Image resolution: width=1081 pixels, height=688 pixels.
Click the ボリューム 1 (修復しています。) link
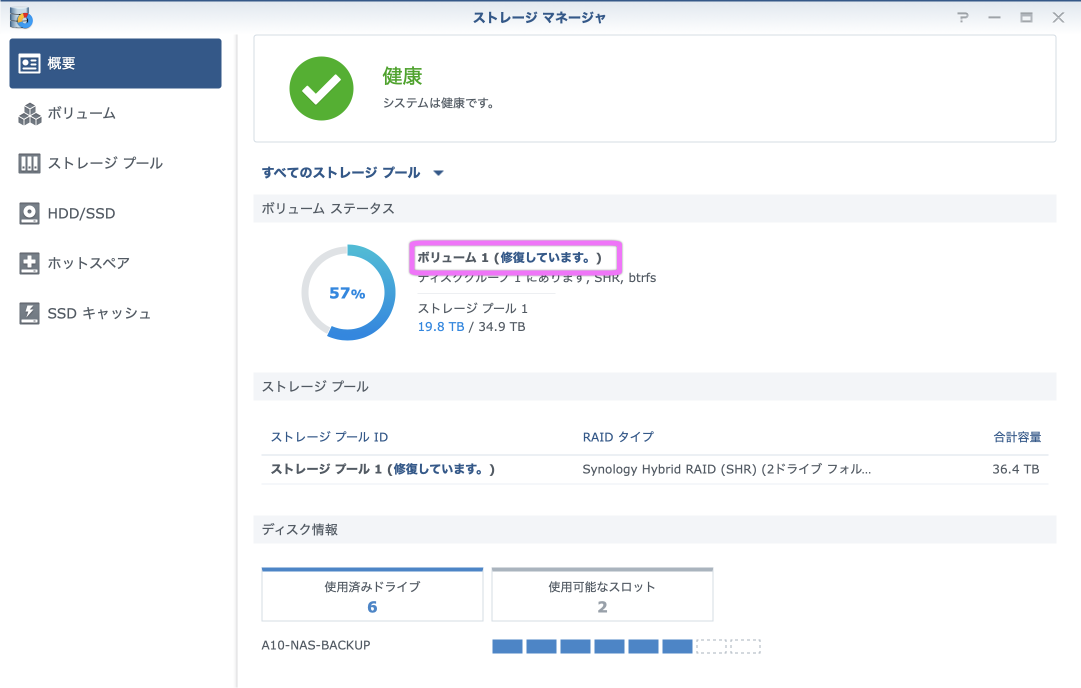coord(510,258)
